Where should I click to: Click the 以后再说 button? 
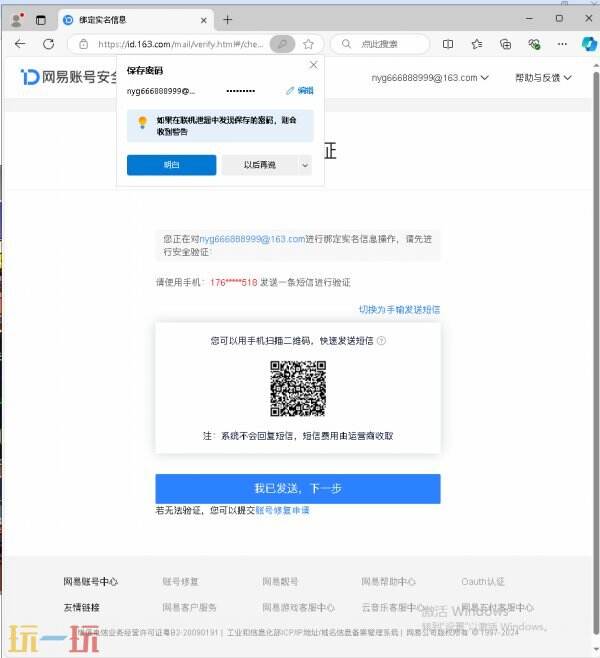(x=260, y=165)
